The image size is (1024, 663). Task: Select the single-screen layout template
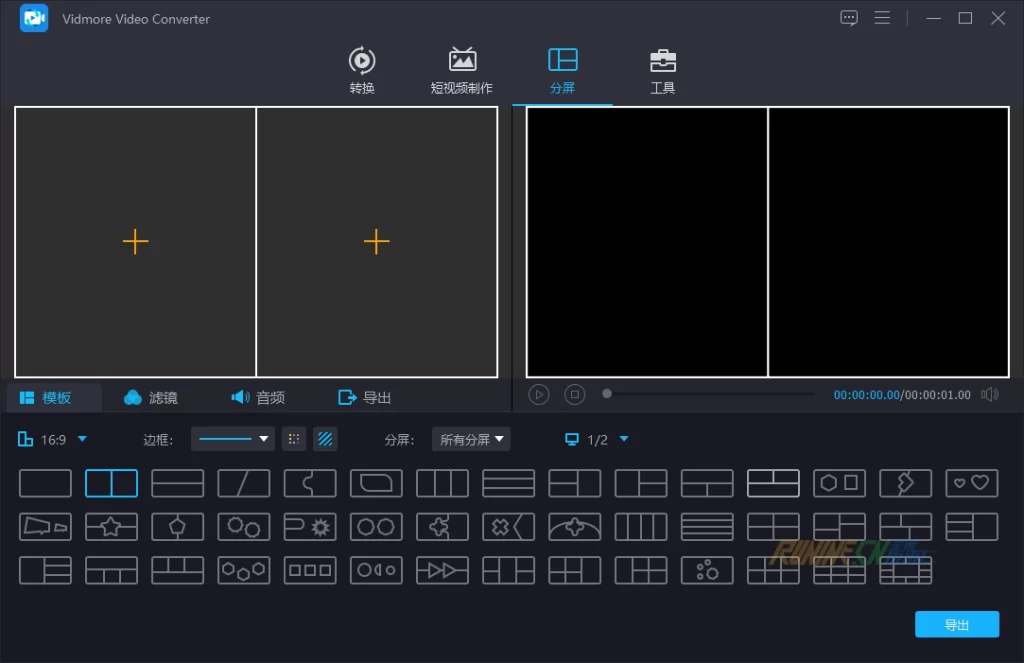(x=45, y=483)
